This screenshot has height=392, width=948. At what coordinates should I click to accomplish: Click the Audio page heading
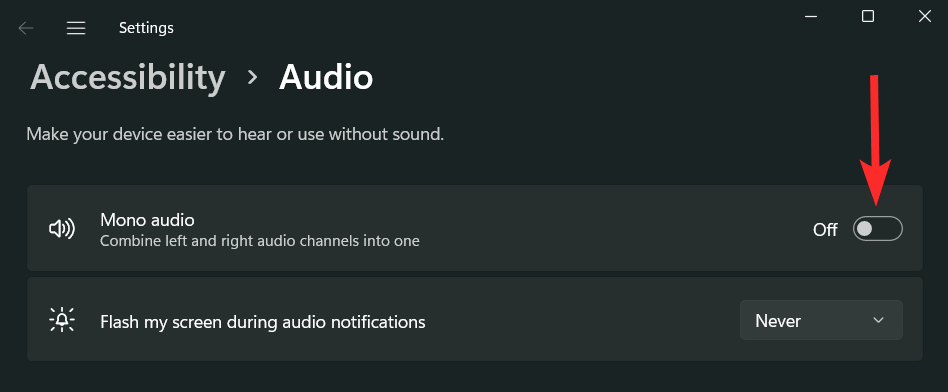pyautogui.click(x=326, y=77)
